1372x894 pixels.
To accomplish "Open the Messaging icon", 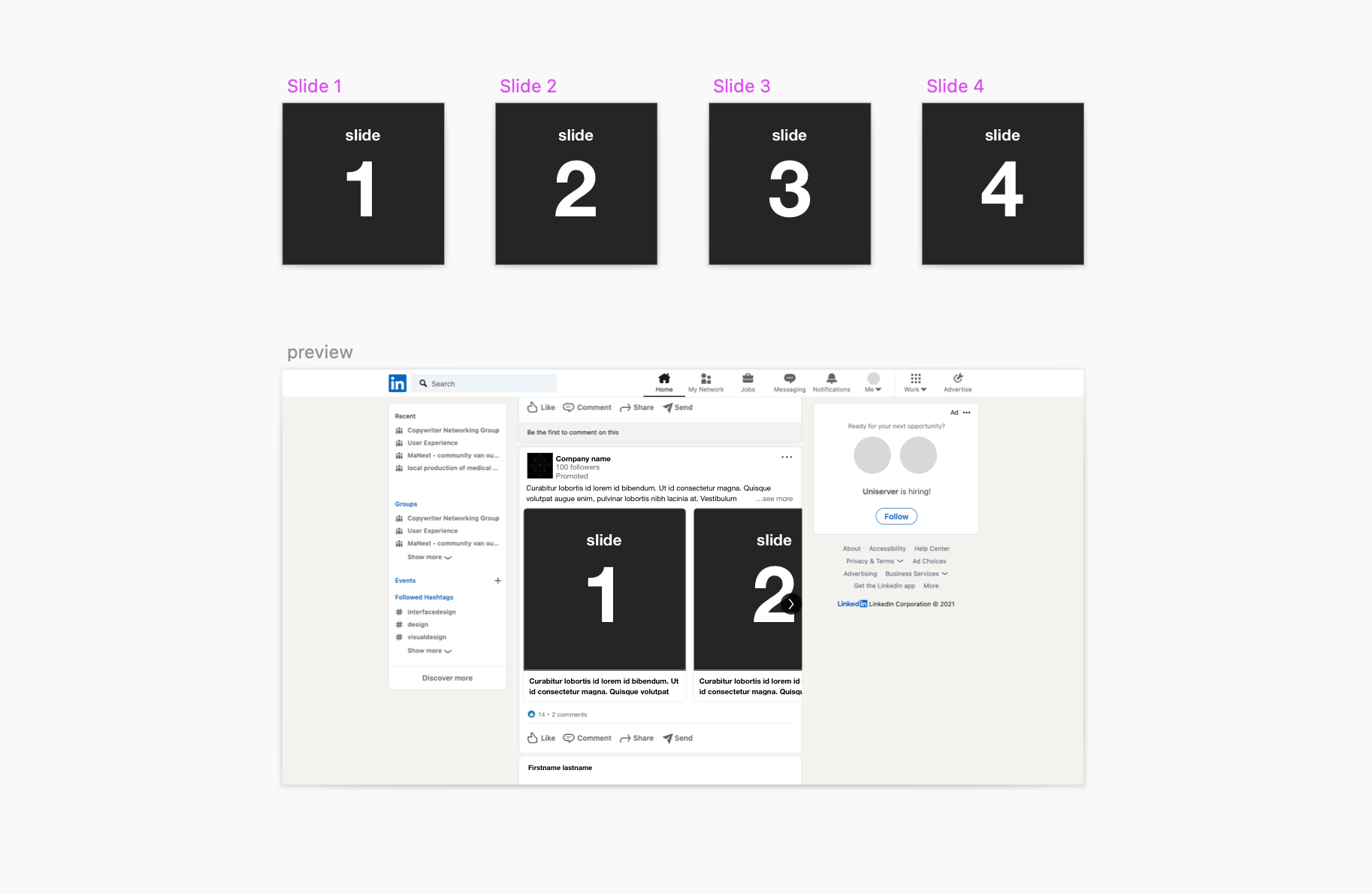I will coord(790,379).
